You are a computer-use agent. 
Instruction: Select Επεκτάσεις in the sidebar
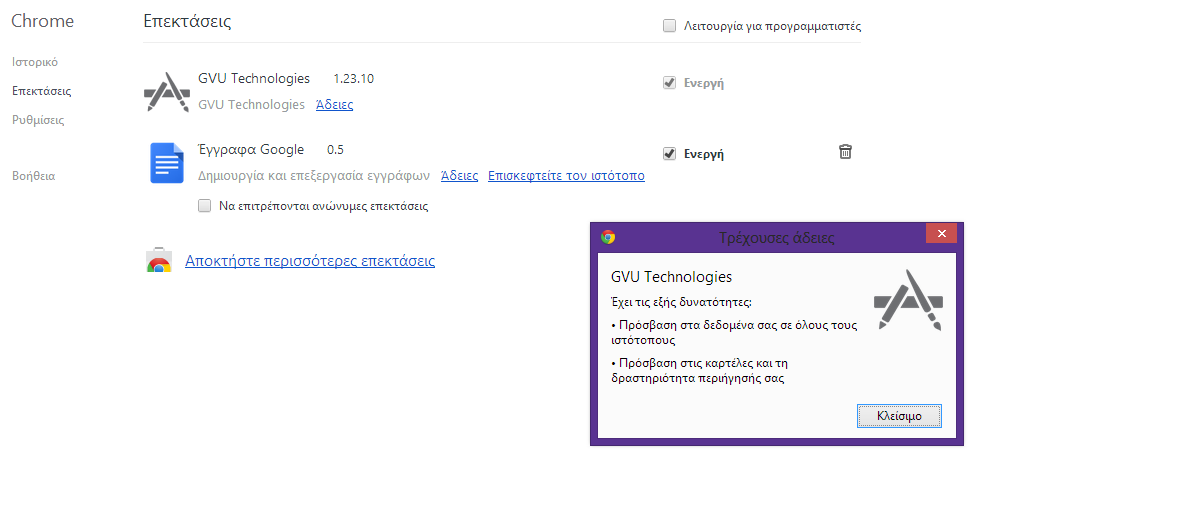click(x=42, y=91)
